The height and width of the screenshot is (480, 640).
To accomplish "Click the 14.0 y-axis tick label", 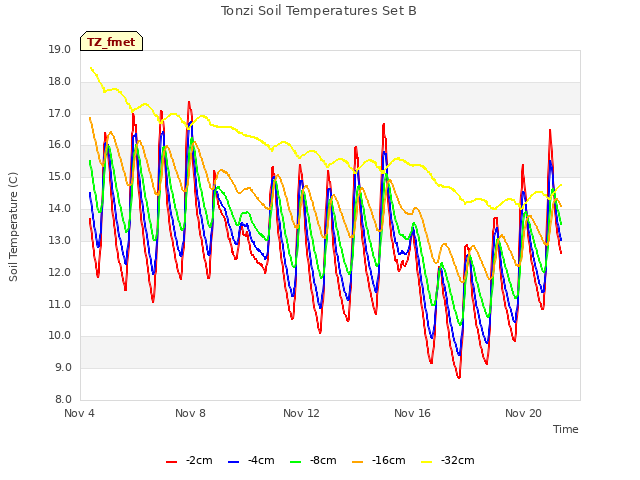I will coord(60,209).
